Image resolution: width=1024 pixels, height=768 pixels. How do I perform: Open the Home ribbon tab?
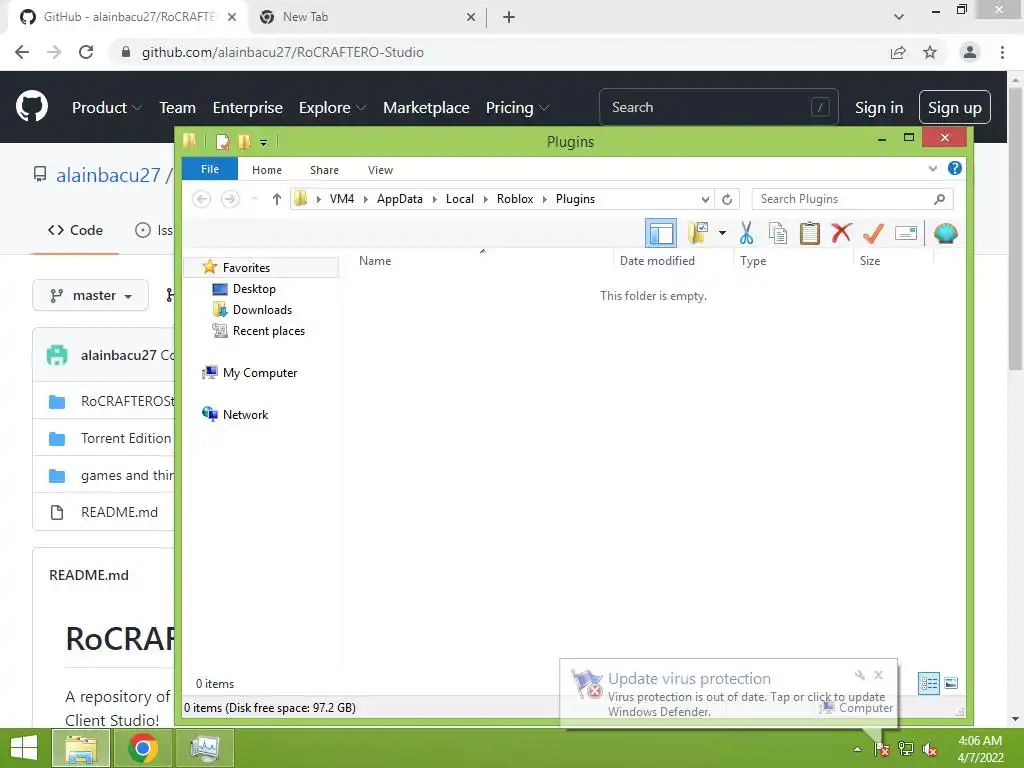click(266, 170)
